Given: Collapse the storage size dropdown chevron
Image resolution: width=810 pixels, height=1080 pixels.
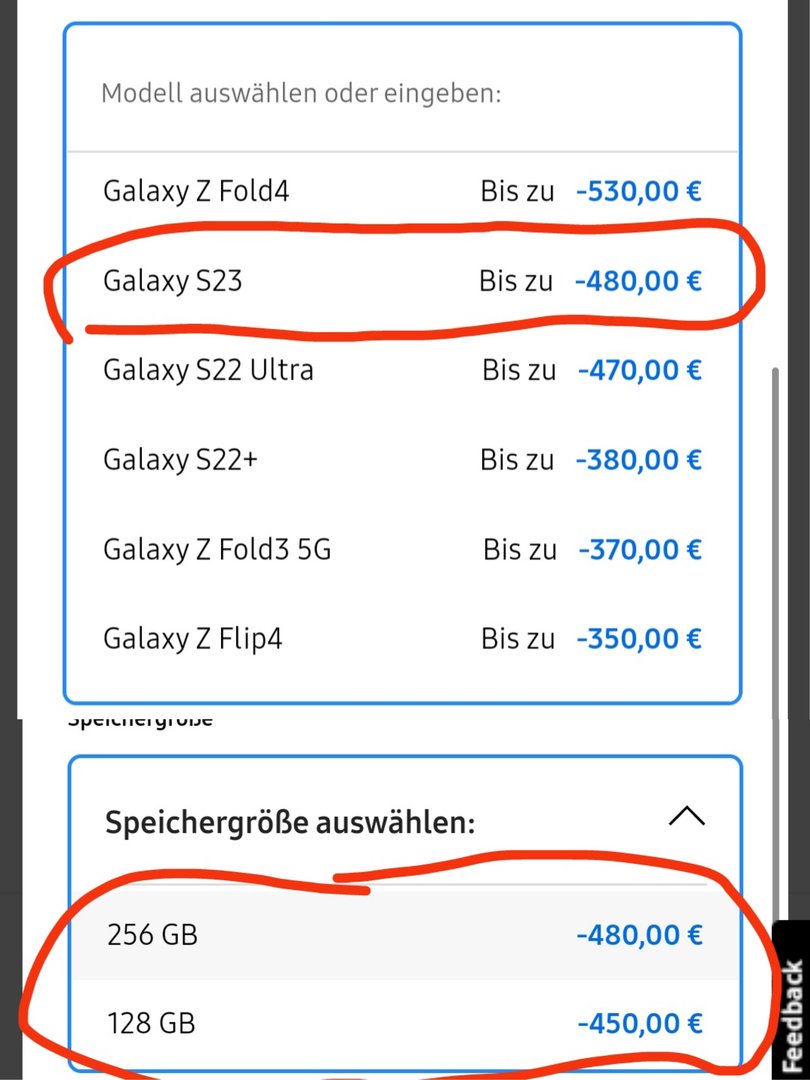Looking at the screenshot, I should pyautogui.click(x=686, y=816).
